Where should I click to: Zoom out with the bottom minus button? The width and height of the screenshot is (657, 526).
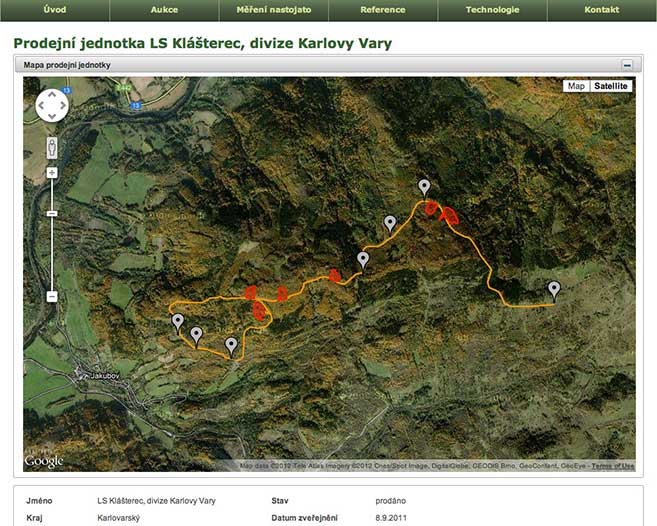pyautogui.click(x=51, y=296)
